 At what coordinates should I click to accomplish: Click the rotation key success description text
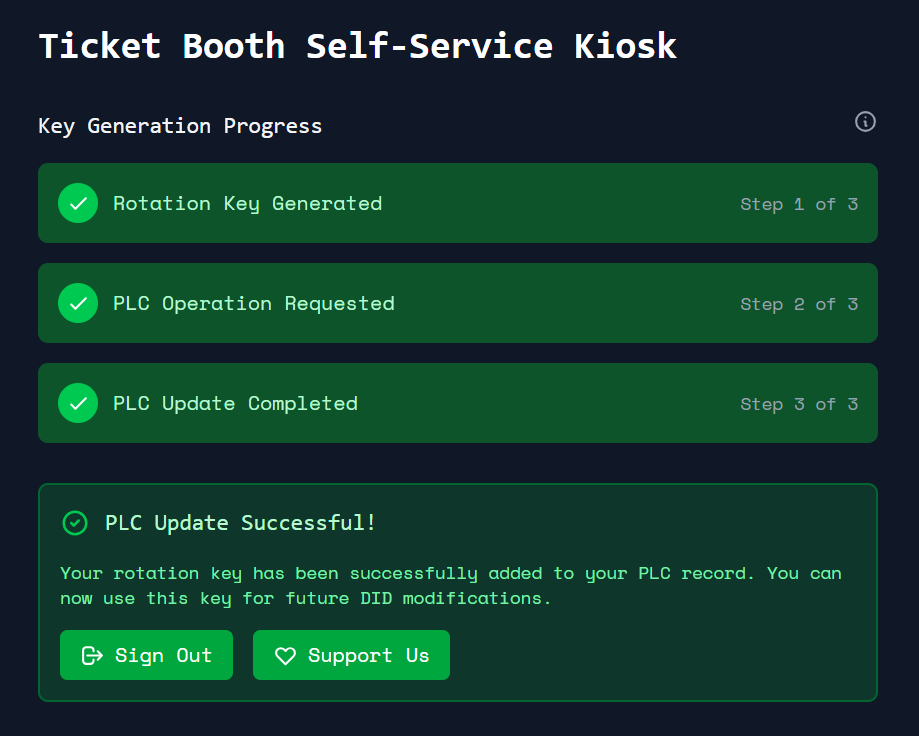450,586
